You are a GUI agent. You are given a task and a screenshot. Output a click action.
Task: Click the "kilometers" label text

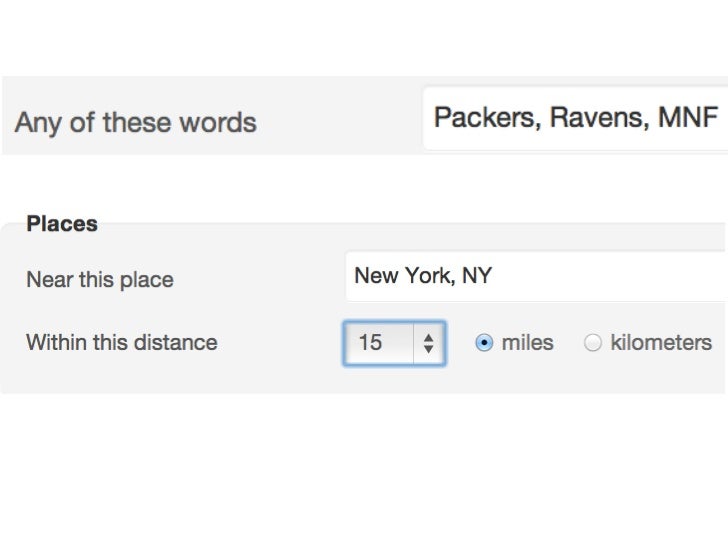[x=661, y=343]
